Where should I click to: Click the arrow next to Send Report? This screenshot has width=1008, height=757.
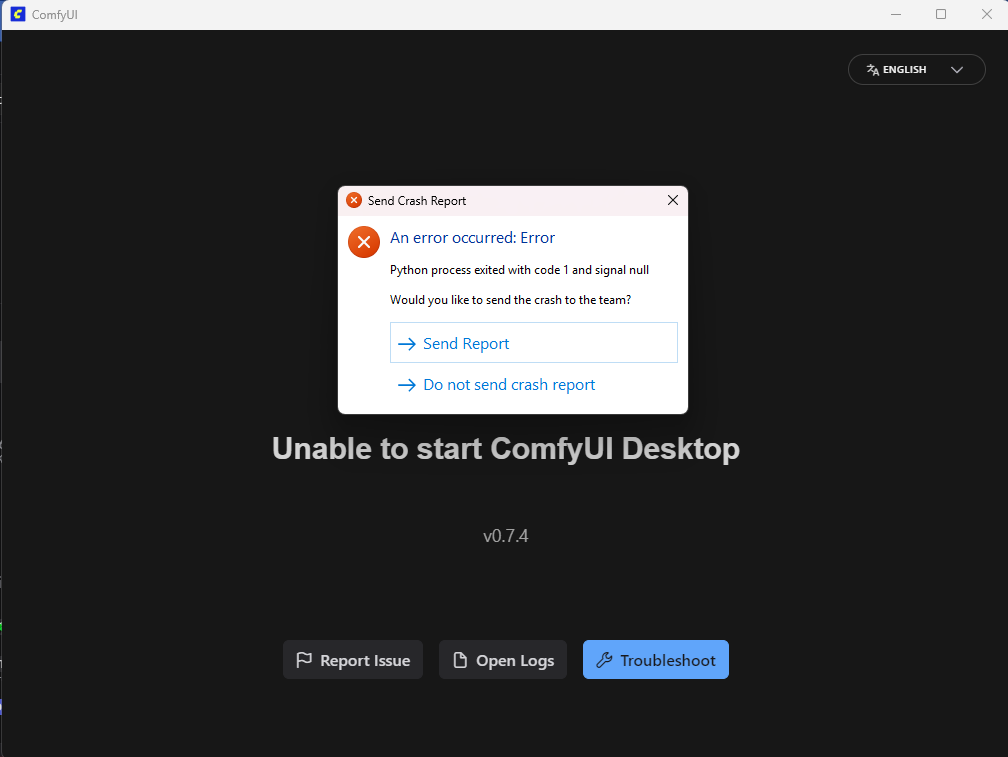click(407, 344)
